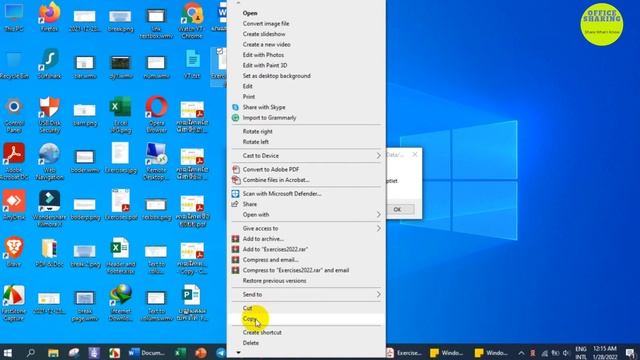Expand the Cast to Device submenu
This screenshot has height=360, width=640.
pos(306,156)
